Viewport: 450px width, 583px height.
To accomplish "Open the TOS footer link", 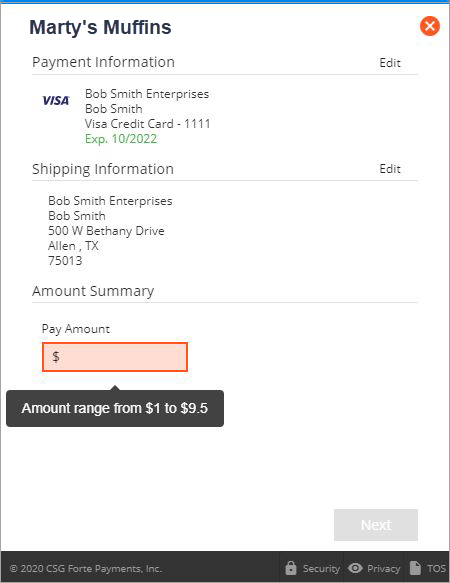I will (x=436, y=568).
